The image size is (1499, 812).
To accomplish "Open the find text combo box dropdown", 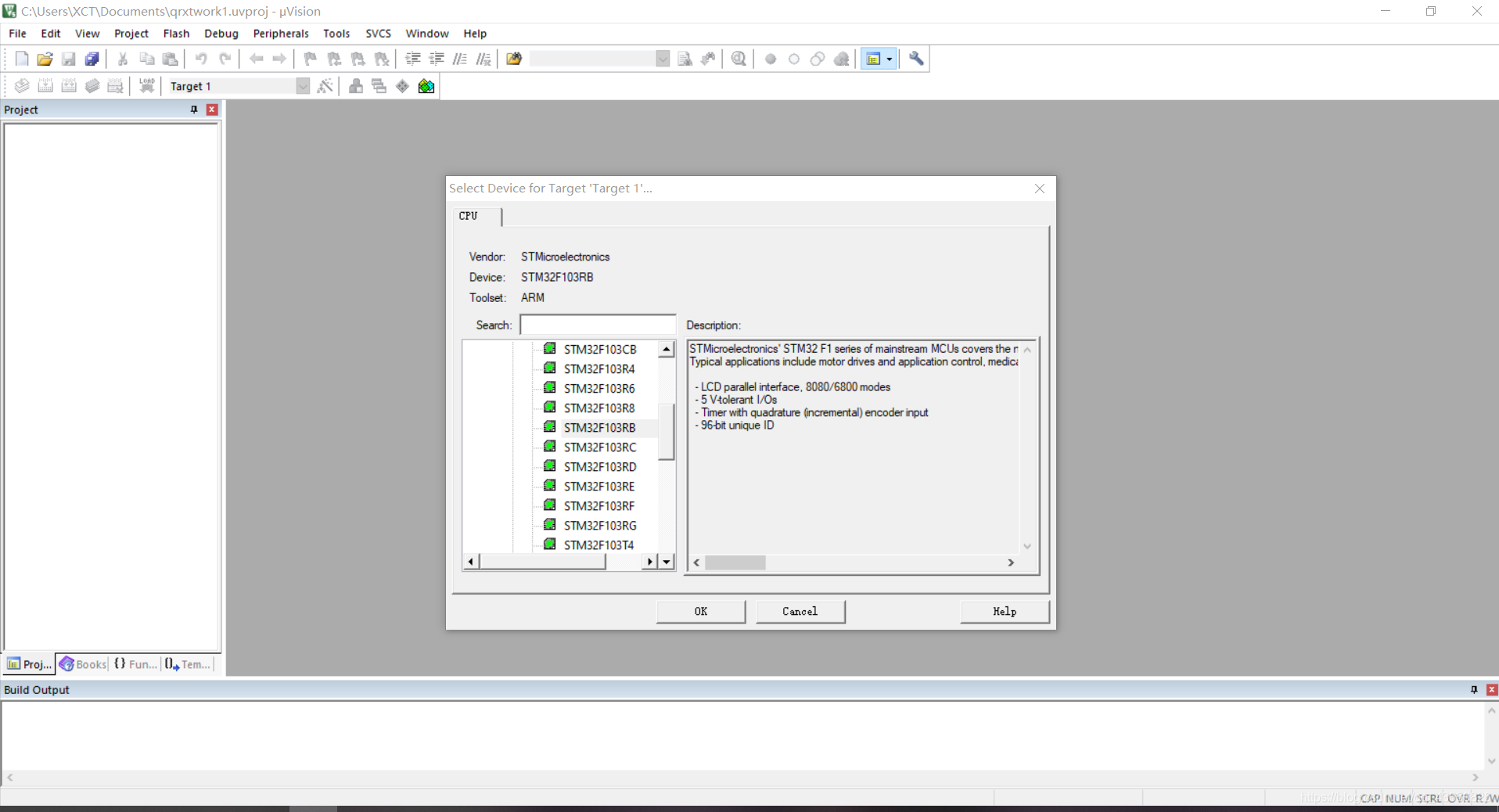I will tap(663, 59).
